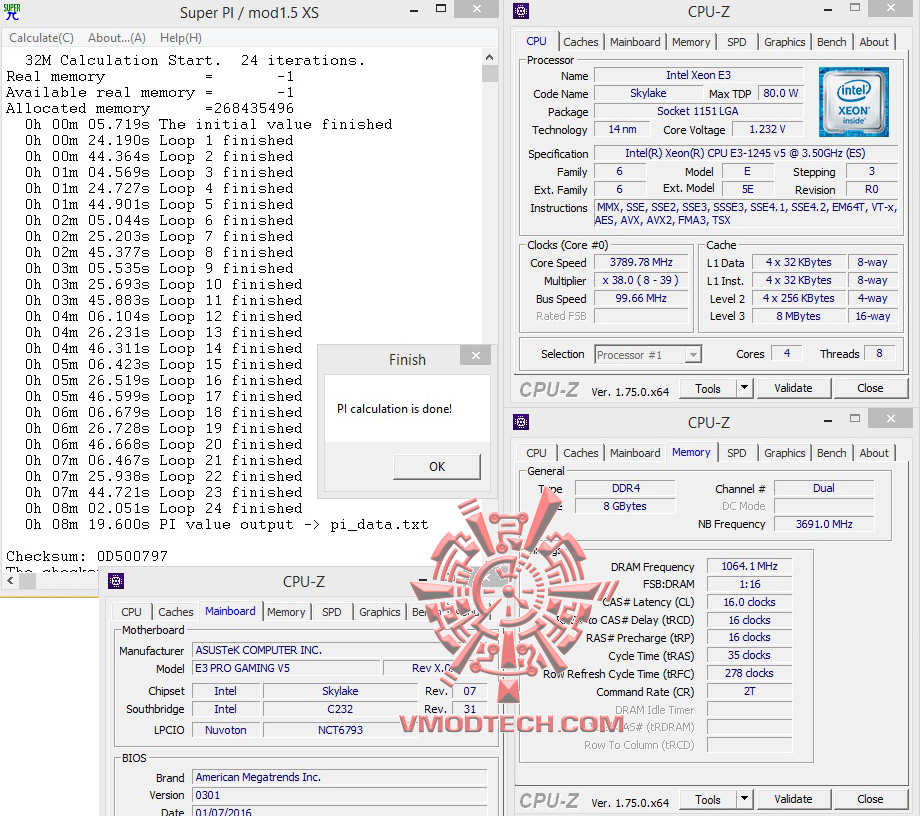Viewport: 920px width, 816px height.
Task: Select SPD tab in top CPU-Z window
Action: pyautogui.click(x=736, y=42)
